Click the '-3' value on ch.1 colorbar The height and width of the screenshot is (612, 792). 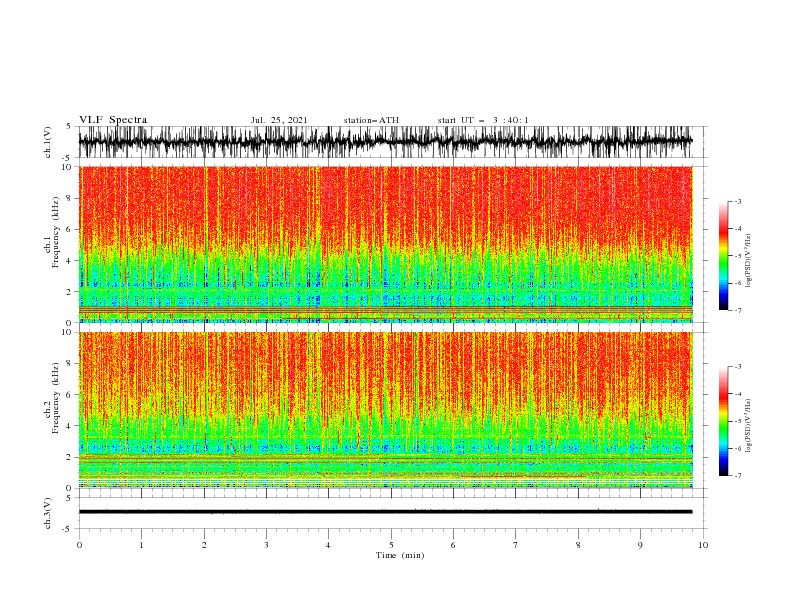(x=737, y=201)
